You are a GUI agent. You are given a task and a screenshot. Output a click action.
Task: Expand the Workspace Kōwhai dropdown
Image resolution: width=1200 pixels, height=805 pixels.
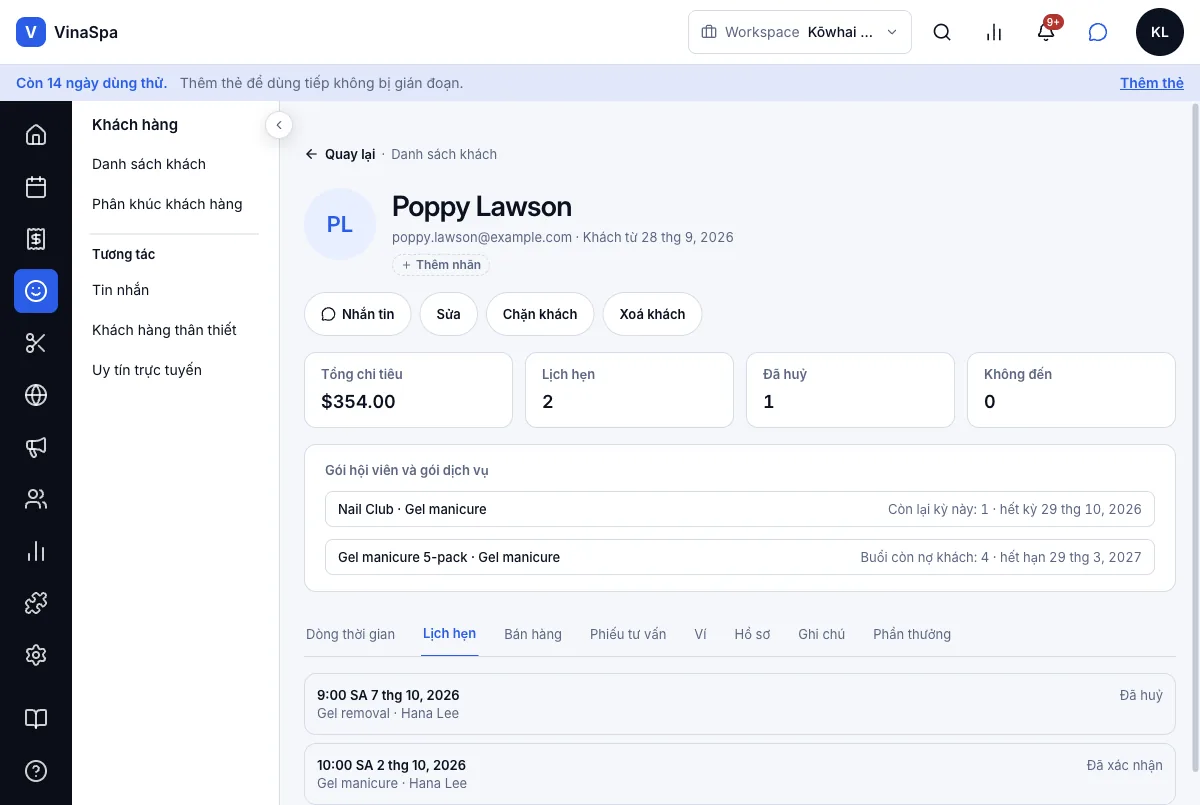(800, 32)
